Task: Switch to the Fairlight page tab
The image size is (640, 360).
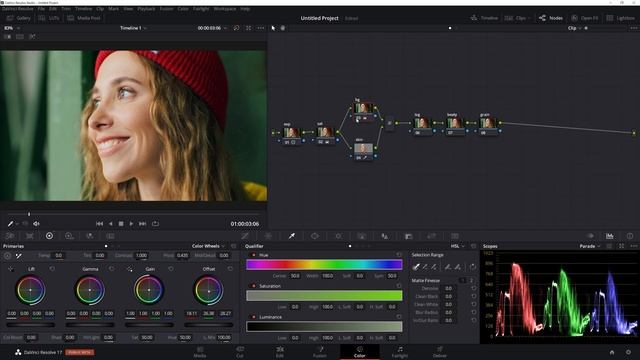Action: (400, 352)
